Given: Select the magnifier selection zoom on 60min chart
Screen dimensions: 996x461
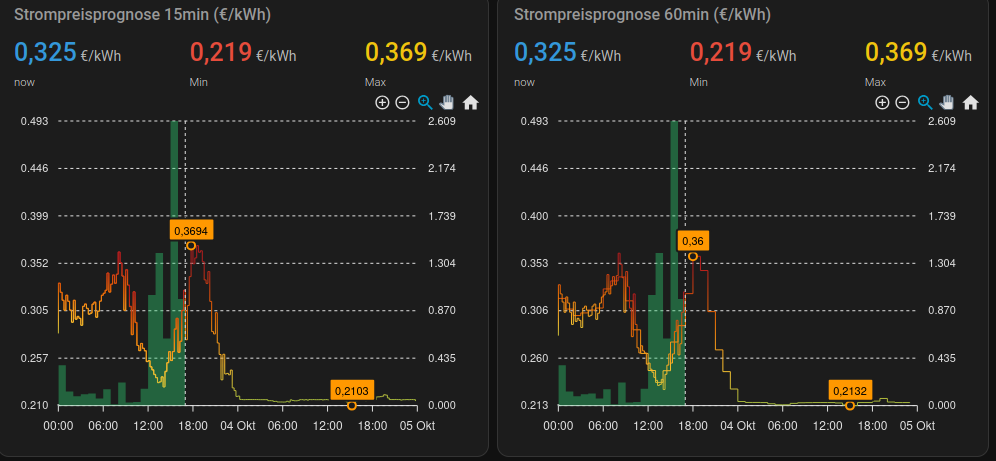Looking at the screenshot, I should point(925,102).
